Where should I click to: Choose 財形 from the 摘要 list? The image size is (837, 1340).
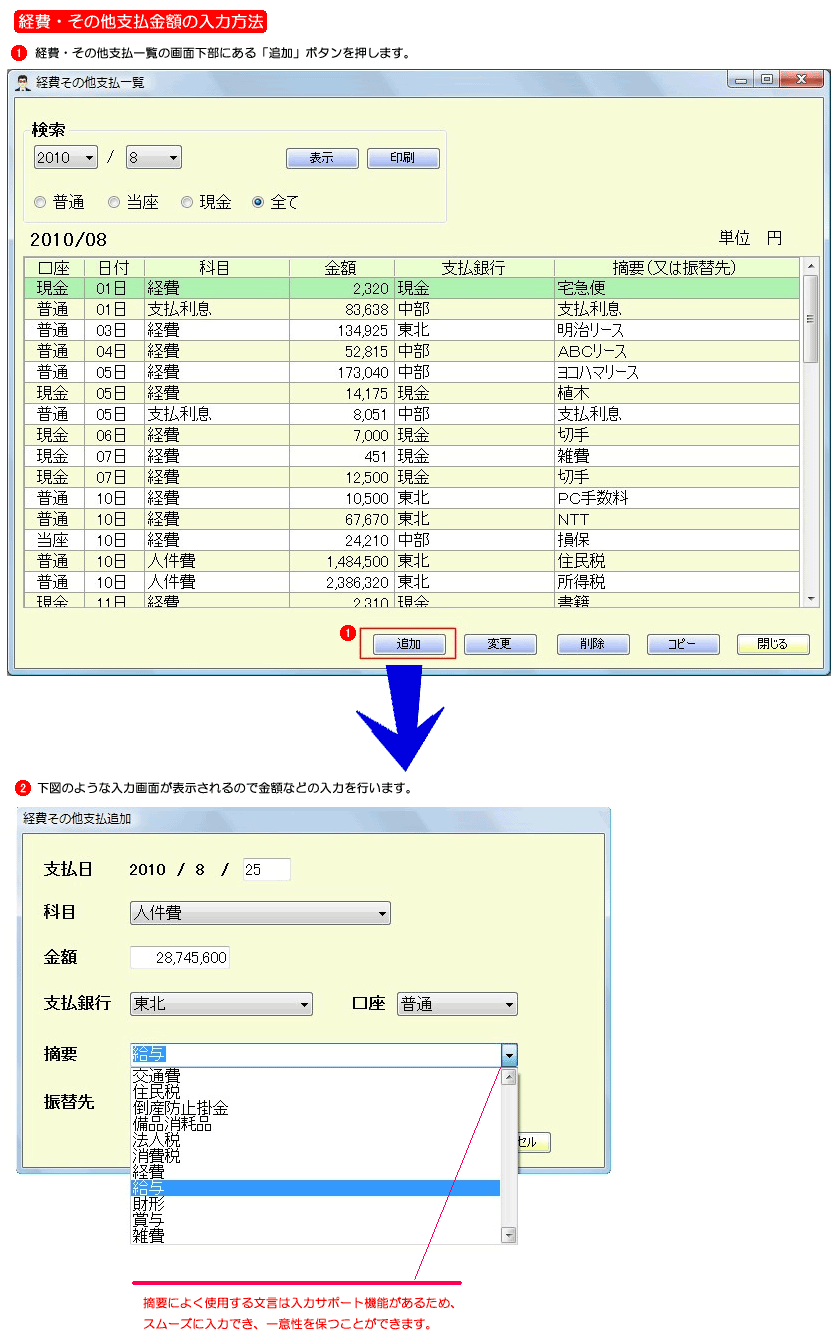[315, 1204]
